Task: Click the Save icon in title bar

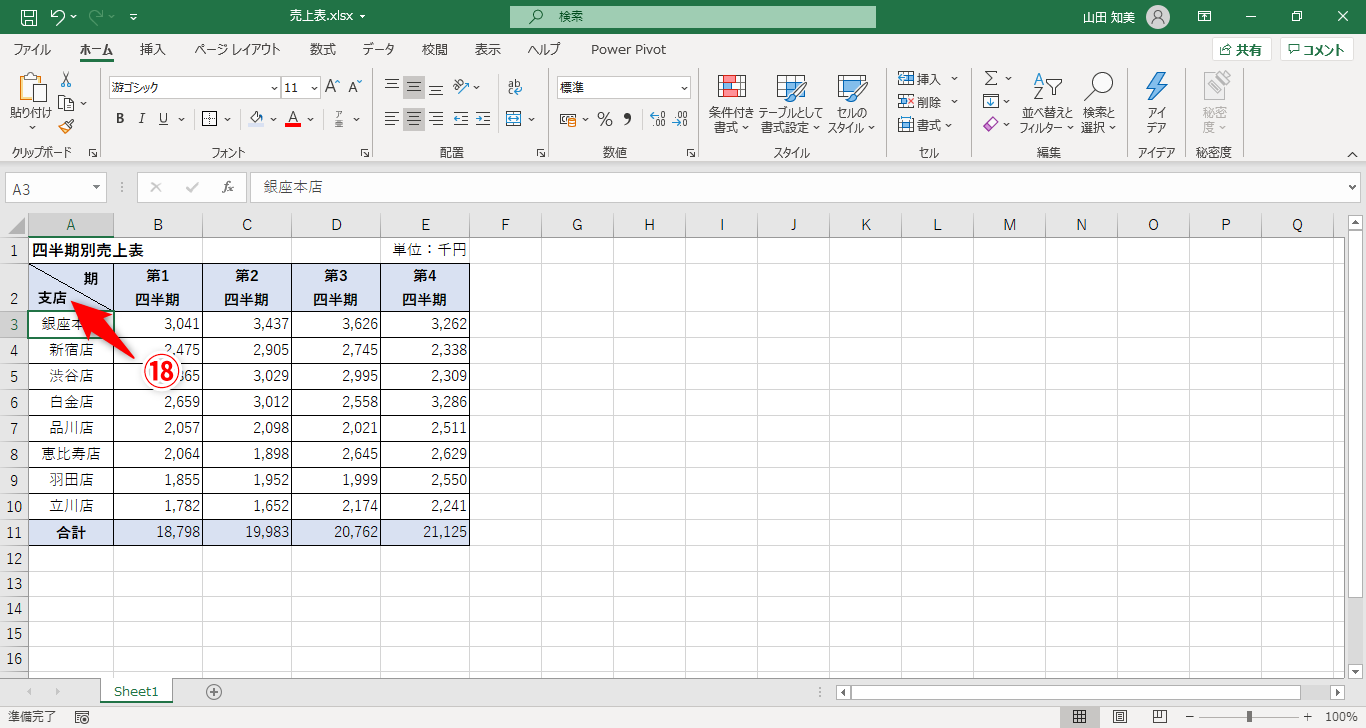Action: (x=29, y=17)
